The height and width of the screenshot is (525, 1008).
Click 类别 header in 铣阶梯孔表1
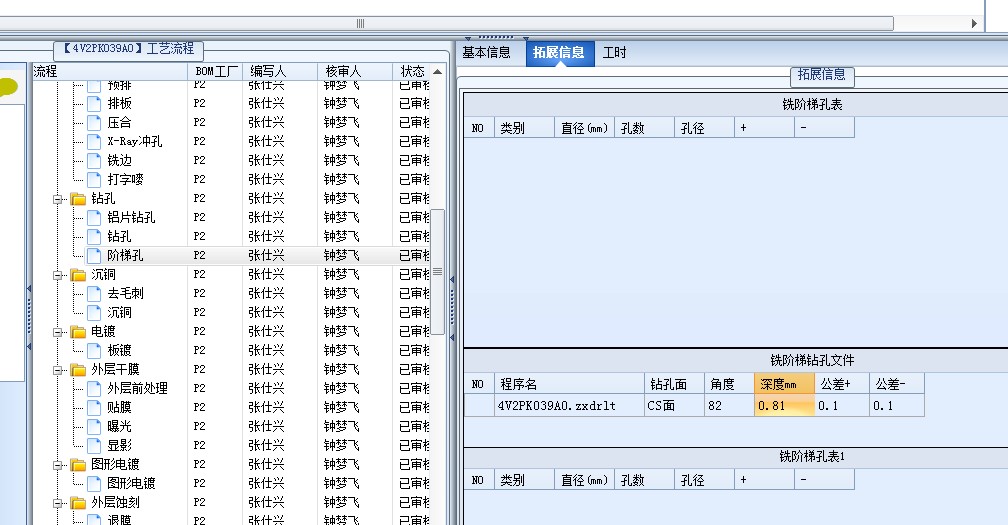click(x=524, y=480)
